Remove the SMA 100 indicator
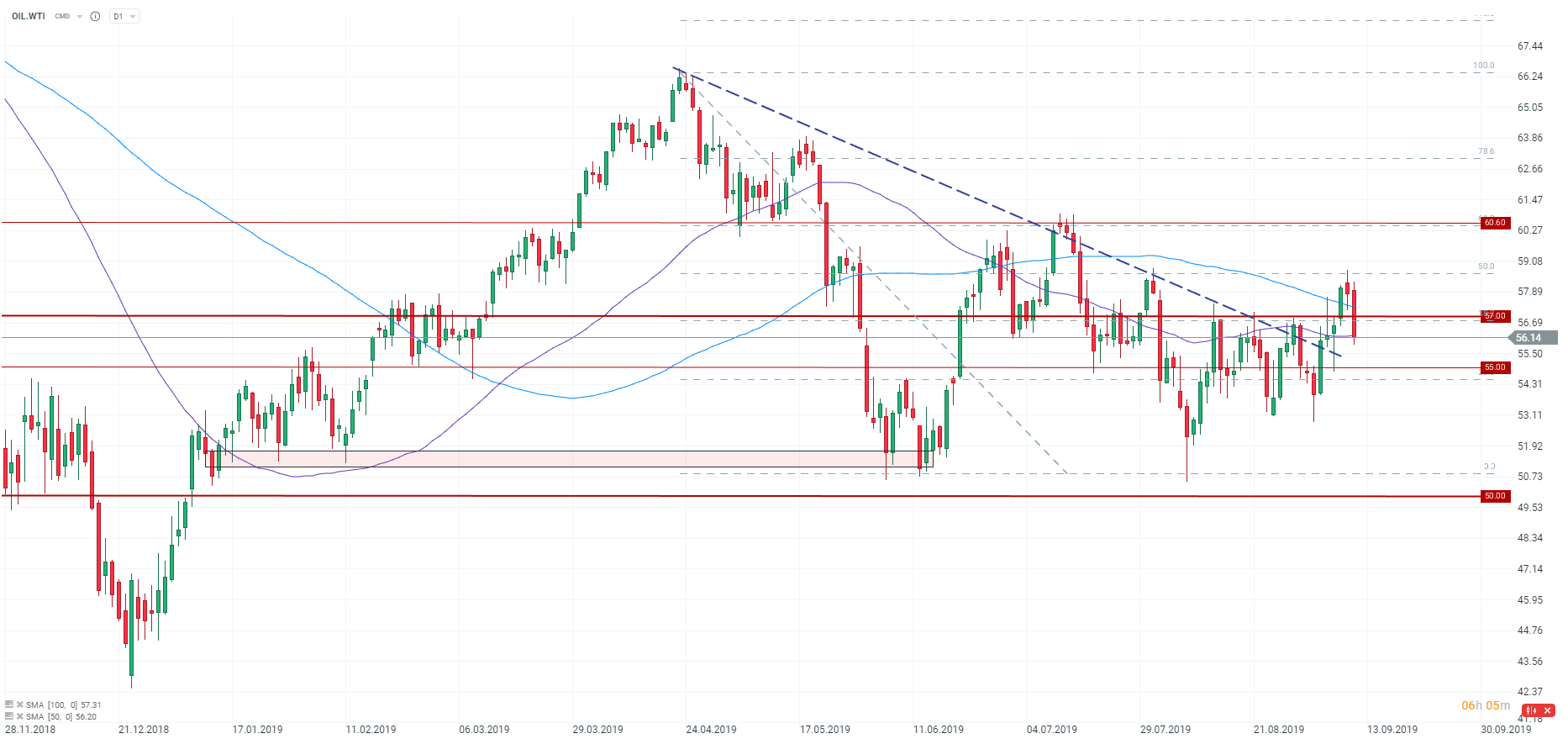Viewport: 1568px width, 744px height. 19,704
